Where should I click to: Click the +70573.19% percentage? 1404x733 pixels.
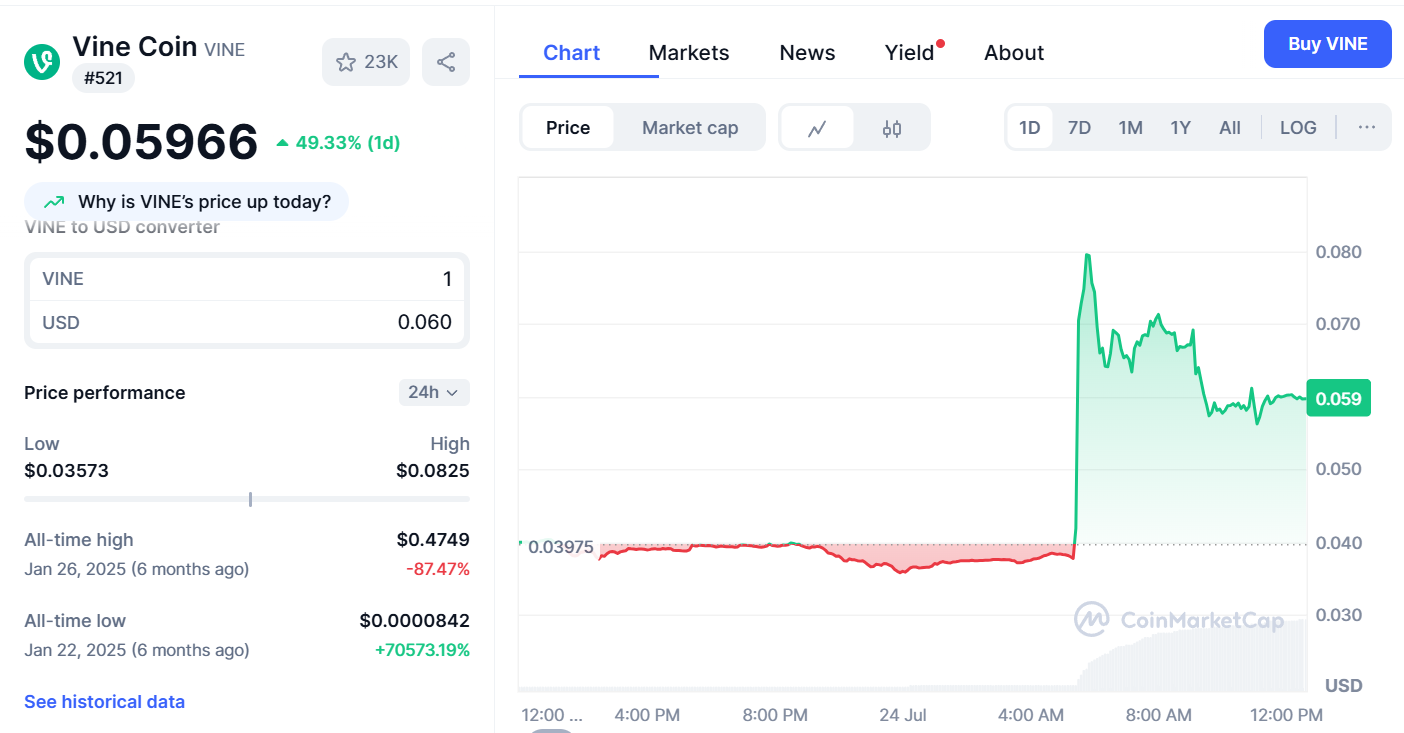pos(422,650)
